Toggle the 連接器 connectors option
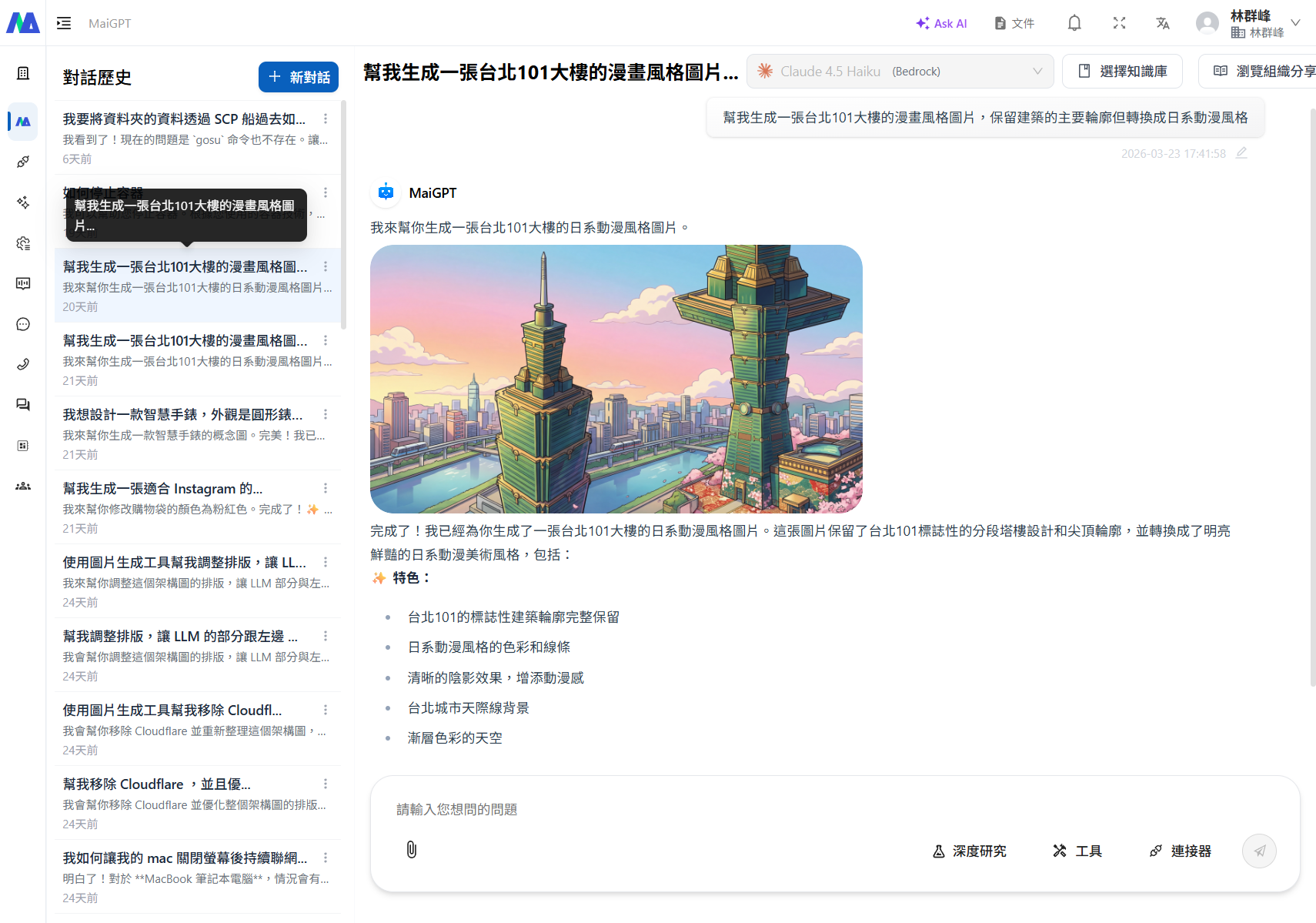 click(x=1179, y=851)
